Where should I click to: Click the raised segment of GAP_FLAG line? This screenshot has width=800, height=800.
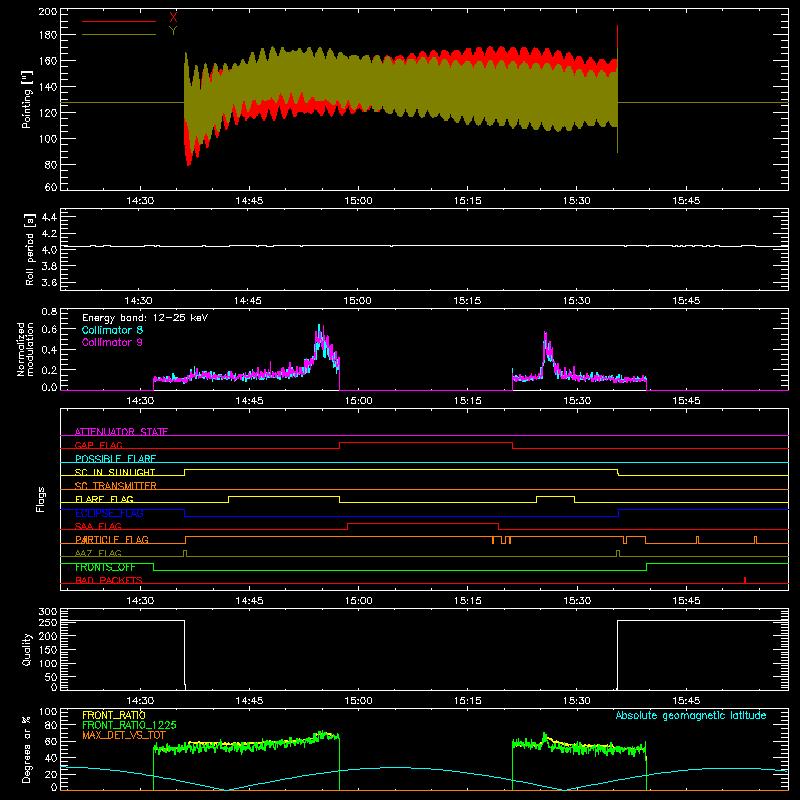pos(426,442)
